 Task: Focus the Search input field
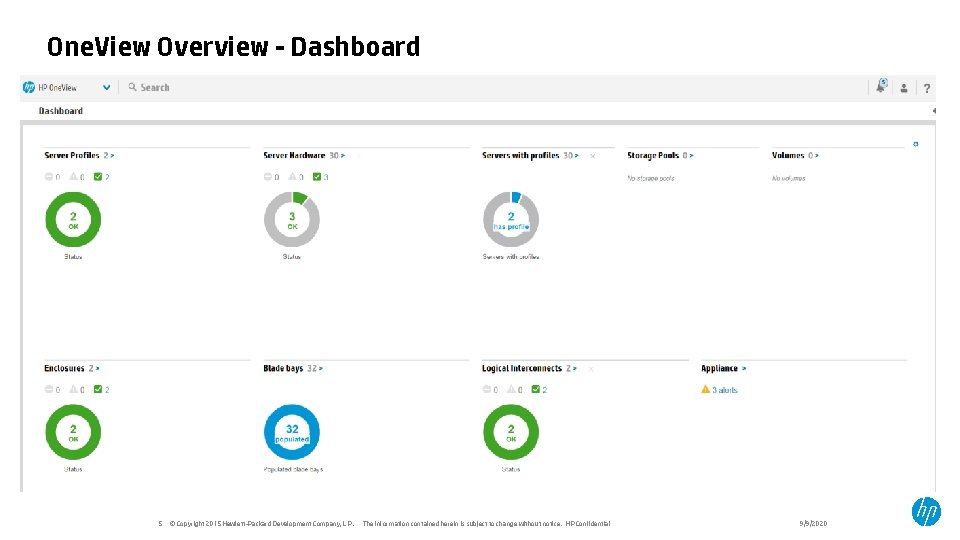[155, 88]
